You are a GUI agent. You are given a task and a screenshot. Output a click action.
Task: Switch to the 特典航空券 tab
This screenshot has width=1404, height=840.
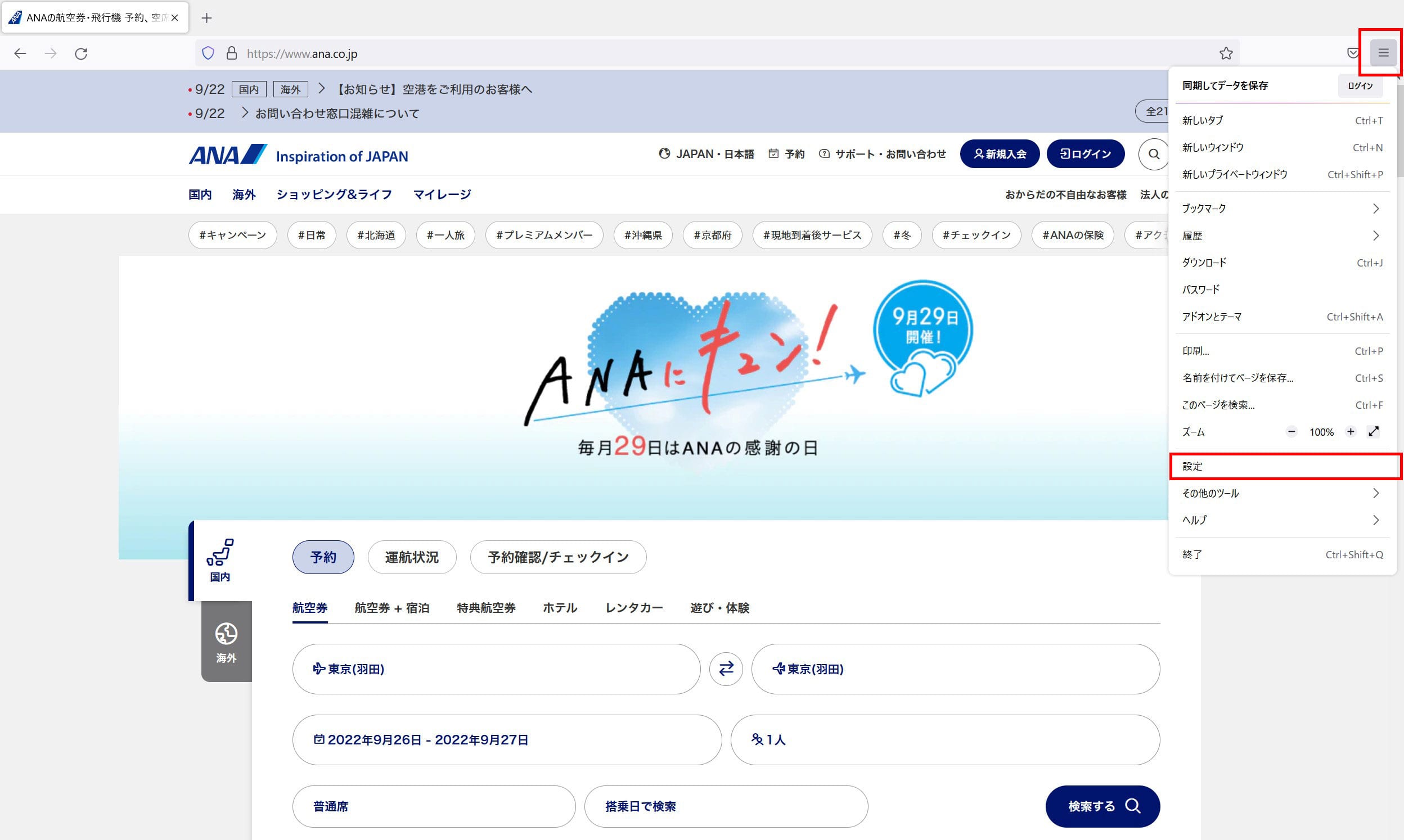coord(486,607)
